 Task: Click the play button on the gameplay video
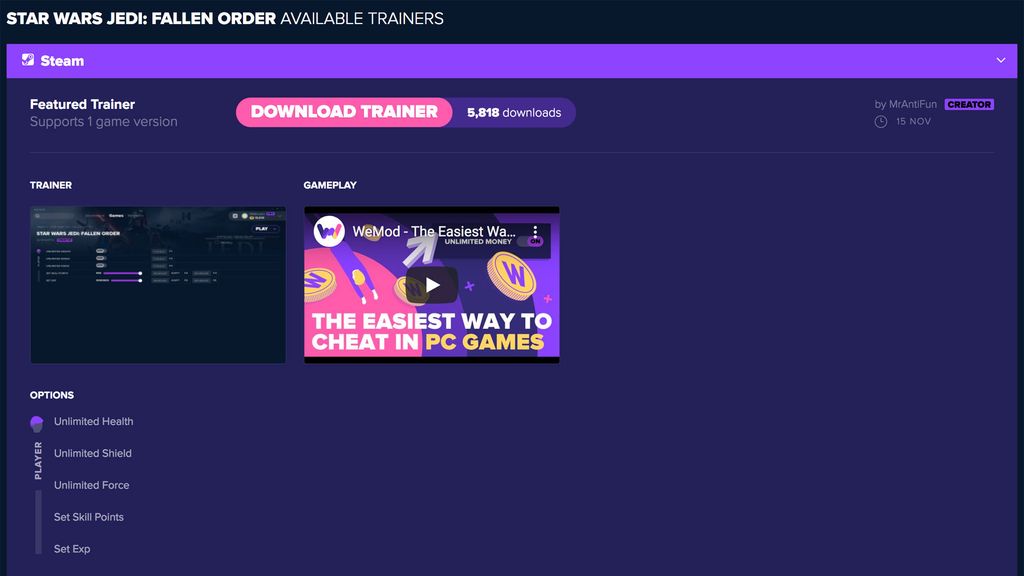(431, 284)
